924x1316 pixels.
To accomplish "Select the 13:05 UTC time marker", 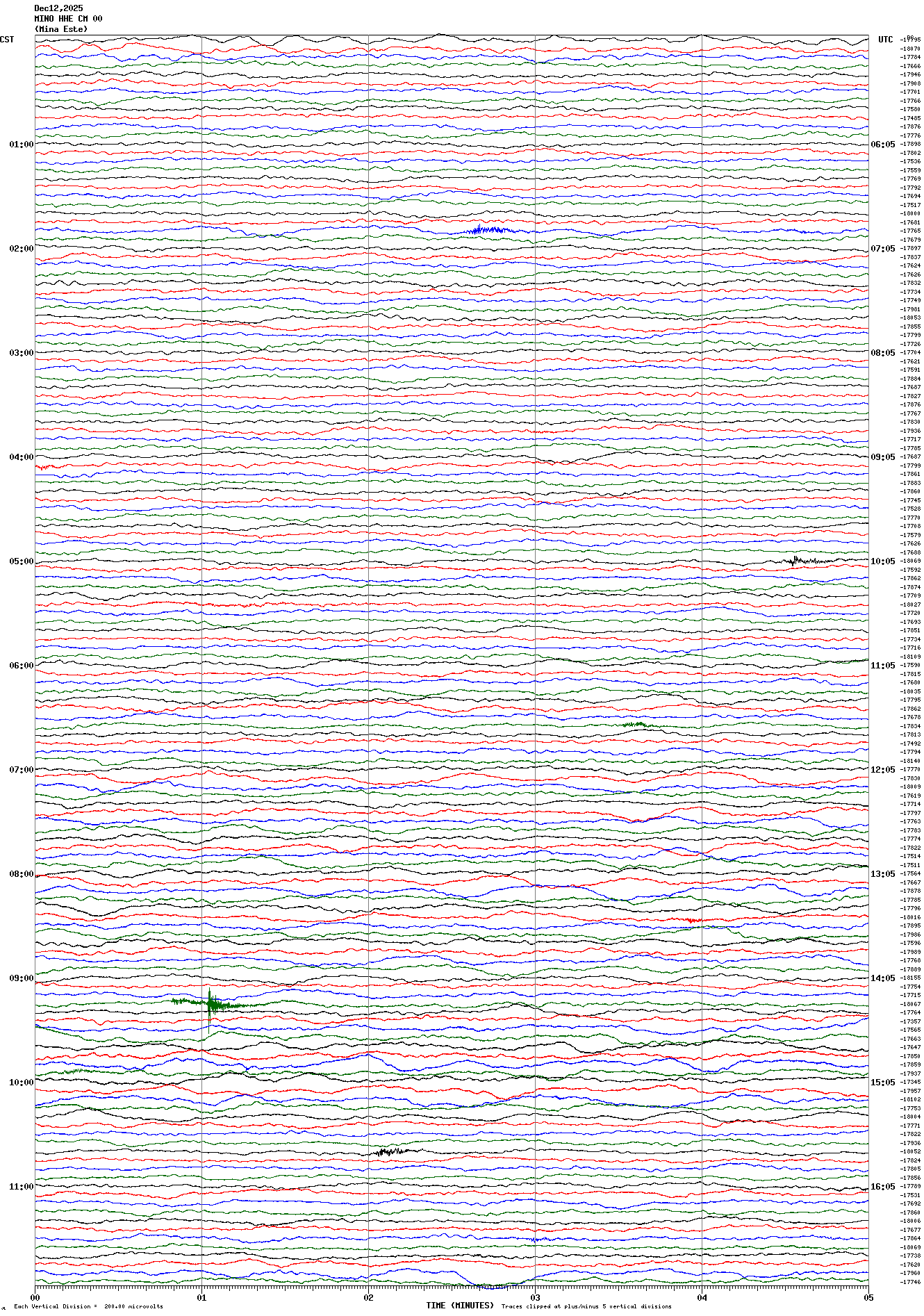I will tap(882, 874).
